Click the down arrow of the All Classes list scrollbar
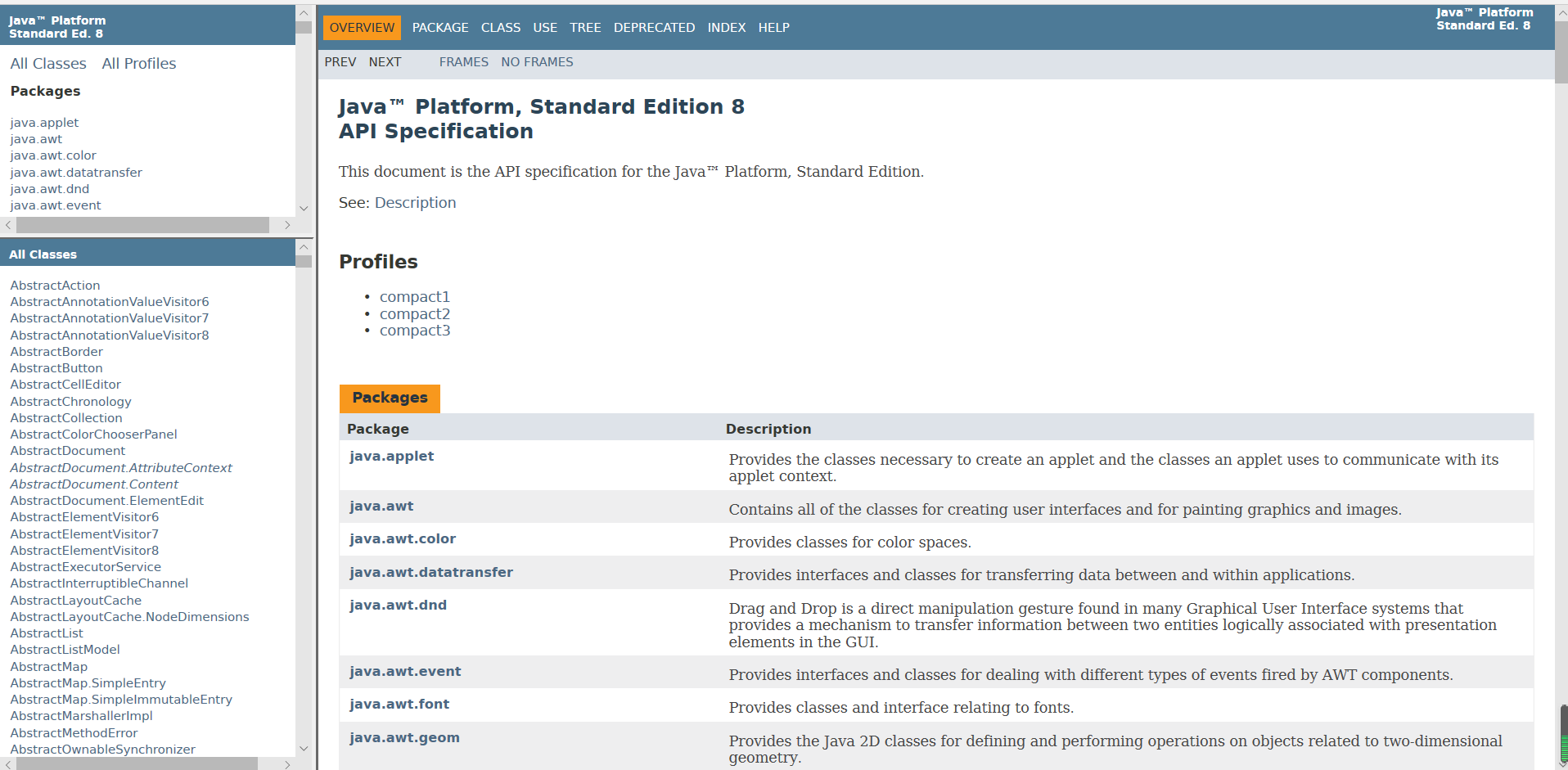1568x770 pixels. tap(304, 749)
